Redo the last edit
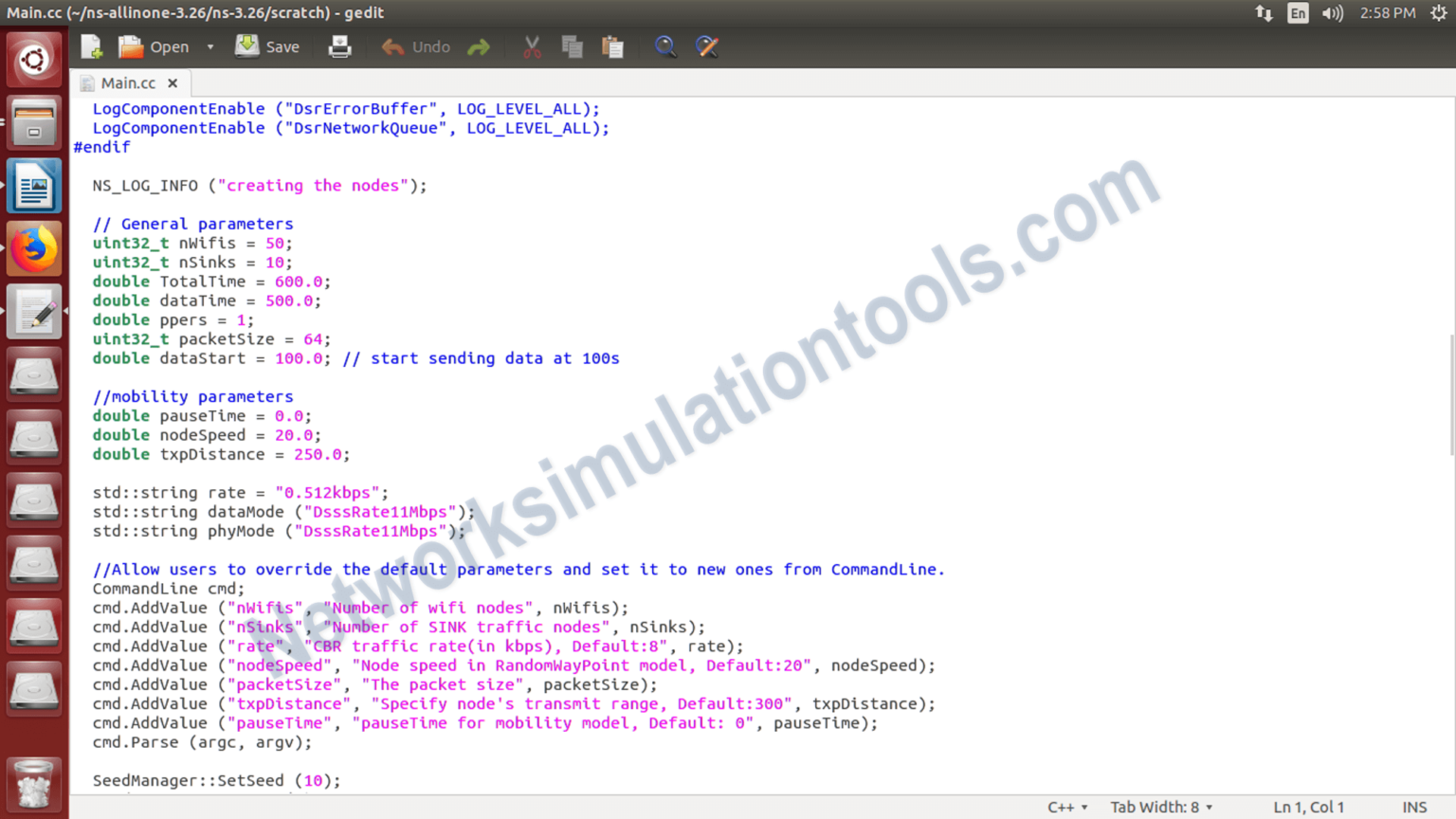The width and height of the screenshot is (1456, 819). click(479, 45)
